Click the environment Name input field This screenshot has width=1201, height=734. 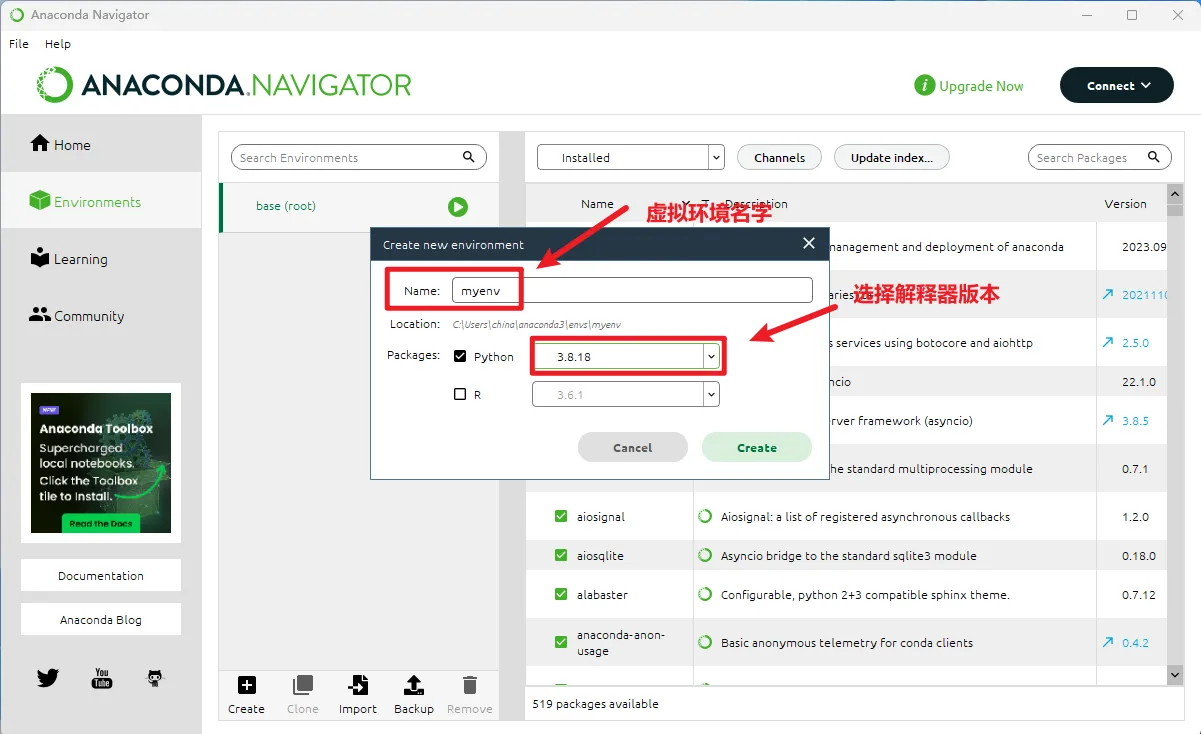pos(632,290)
